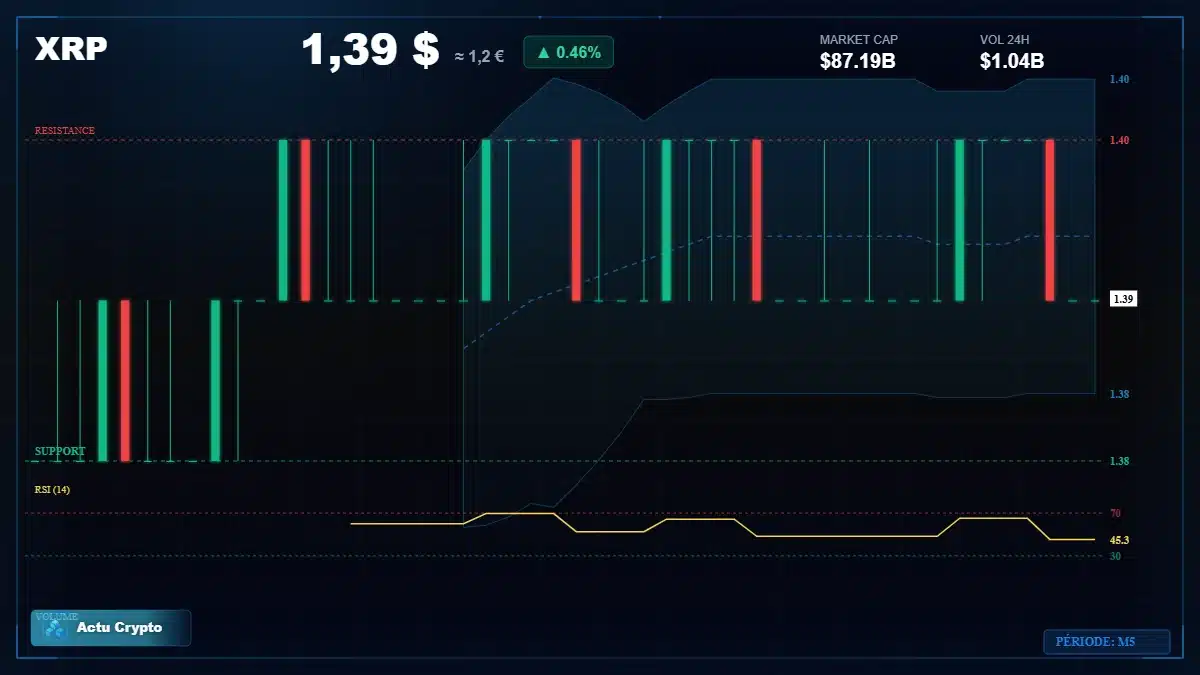
Task: Click the white 1.39 current price tag
Action: pyautogui.click(x=1124, y=299)
